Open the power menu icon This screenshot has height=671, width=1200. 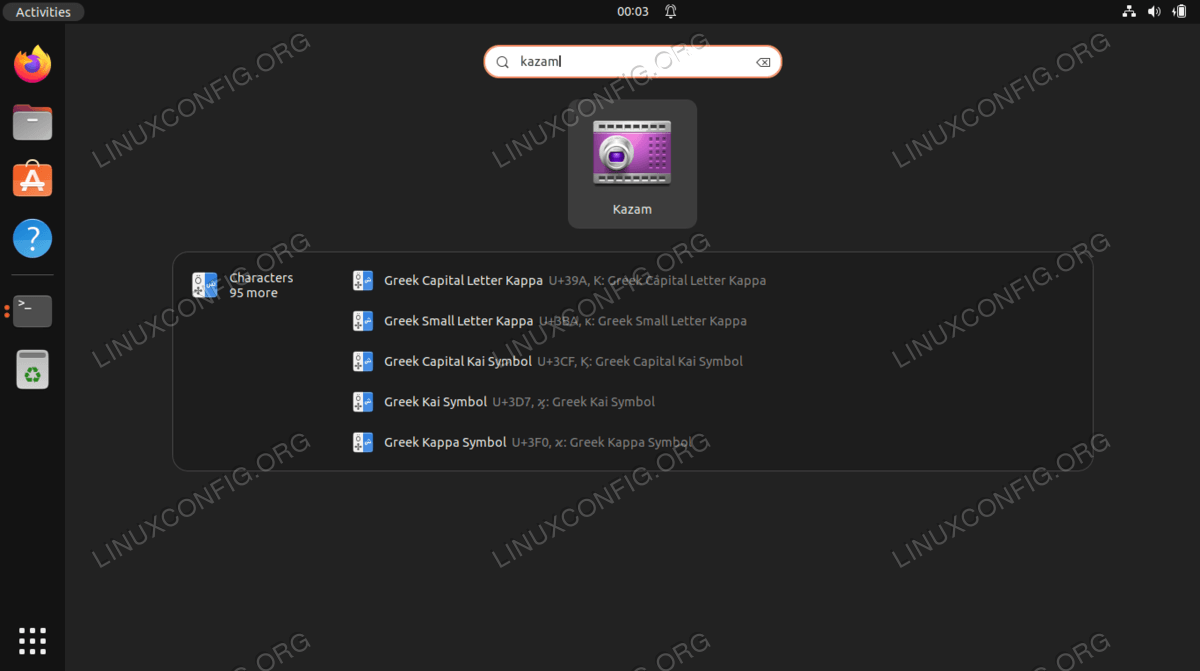pos(1180,12)
